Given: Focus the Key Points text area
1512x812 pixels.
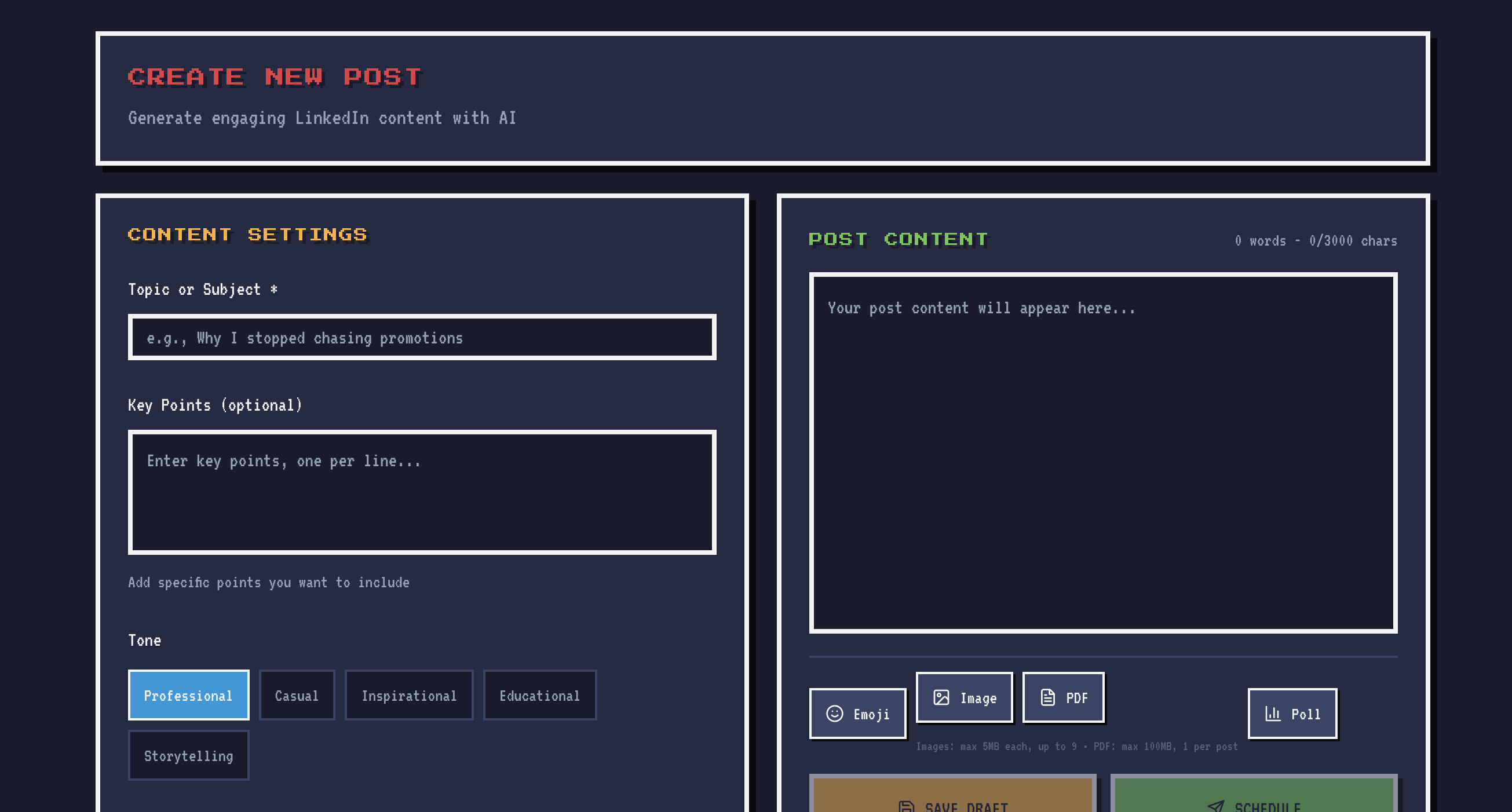Looking at the screenshot, I should coord(421,493).
